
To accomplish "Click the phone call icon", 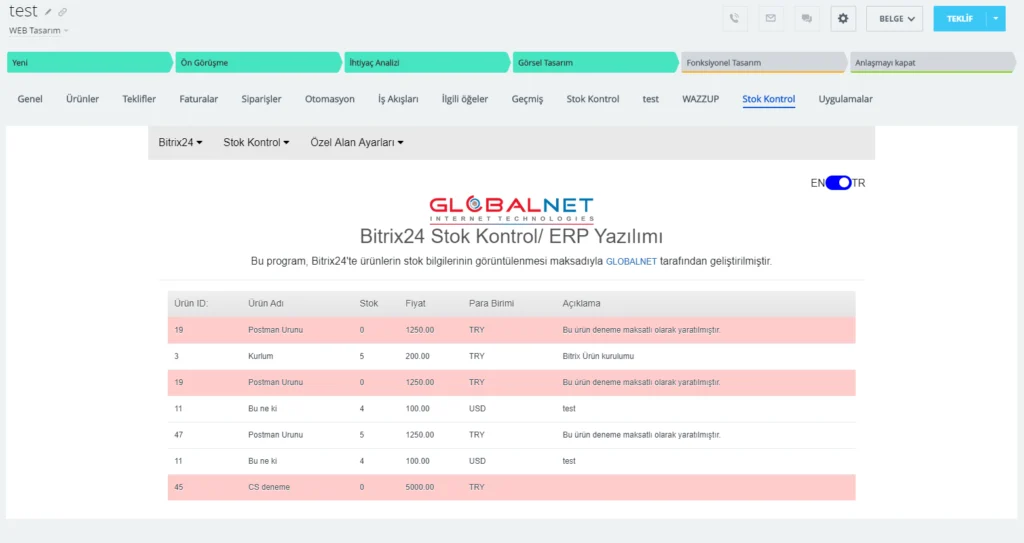I will (x=735, y=18).
